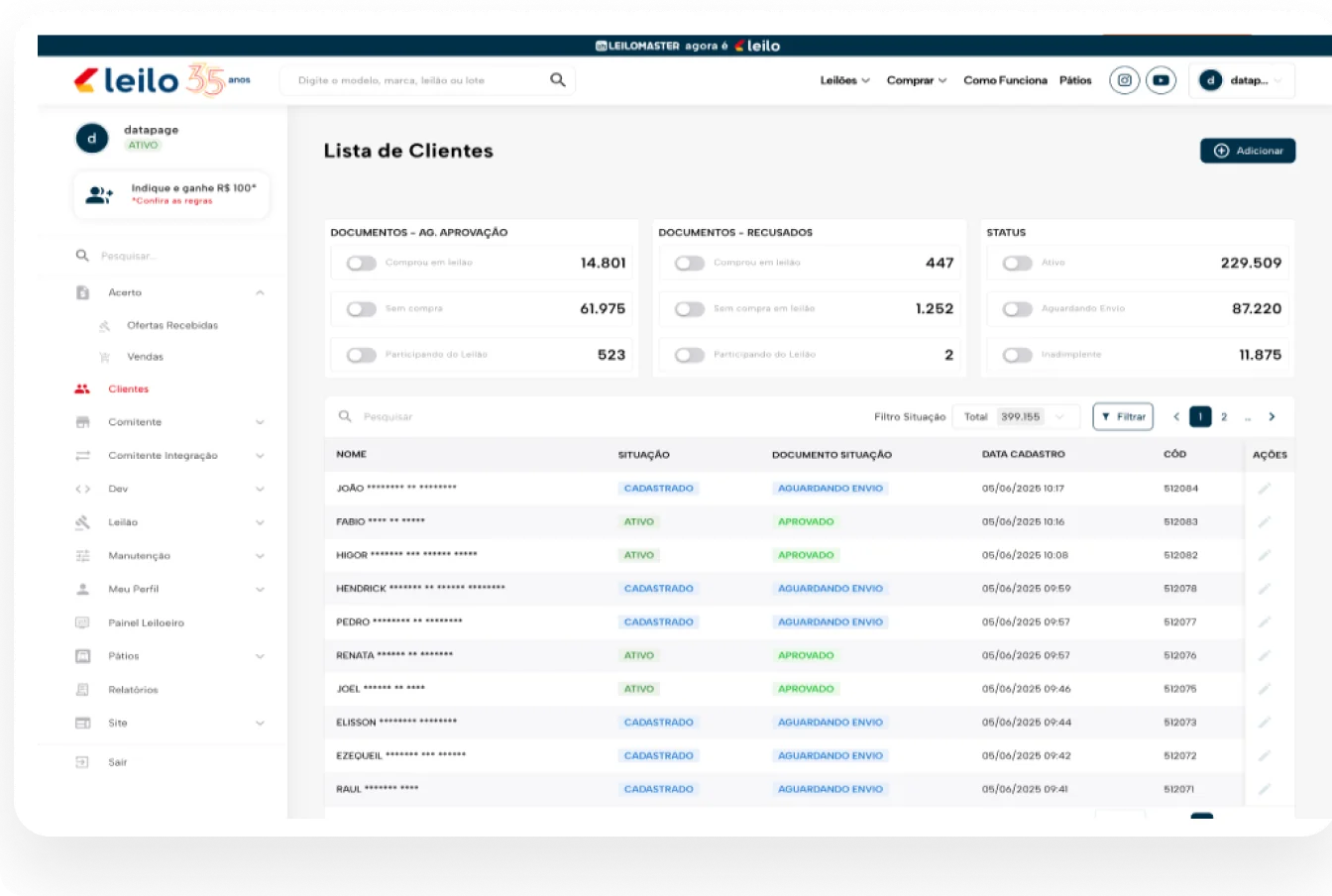Screen dimensions: 1332x896
Task: Click the Manutenção sliders icon
Action: 83,556
